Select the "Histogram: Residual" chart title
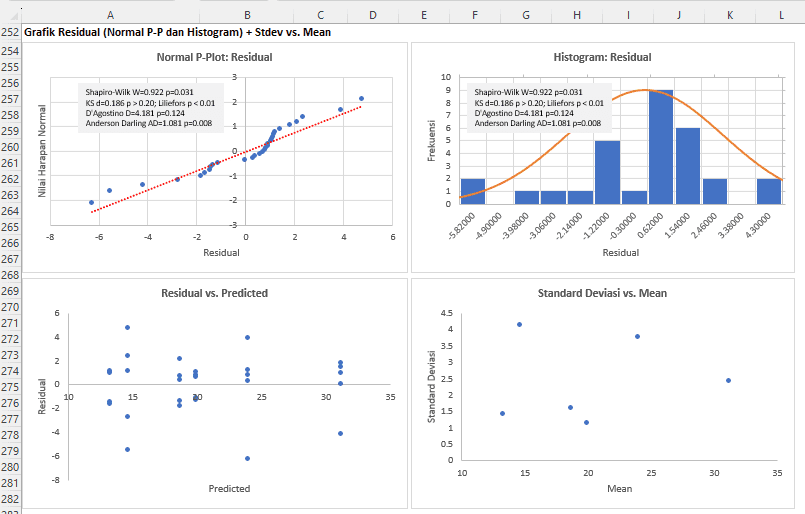The width and height of the screenshot is (805, 514). [607, 57]
